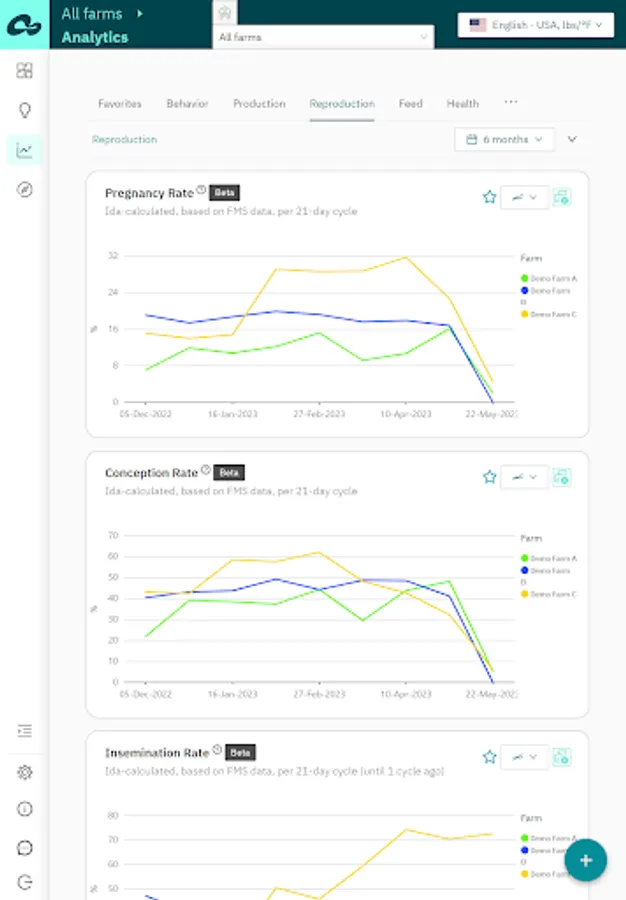
Task: Click All farms breadcrumb in header
Action: 92,13
